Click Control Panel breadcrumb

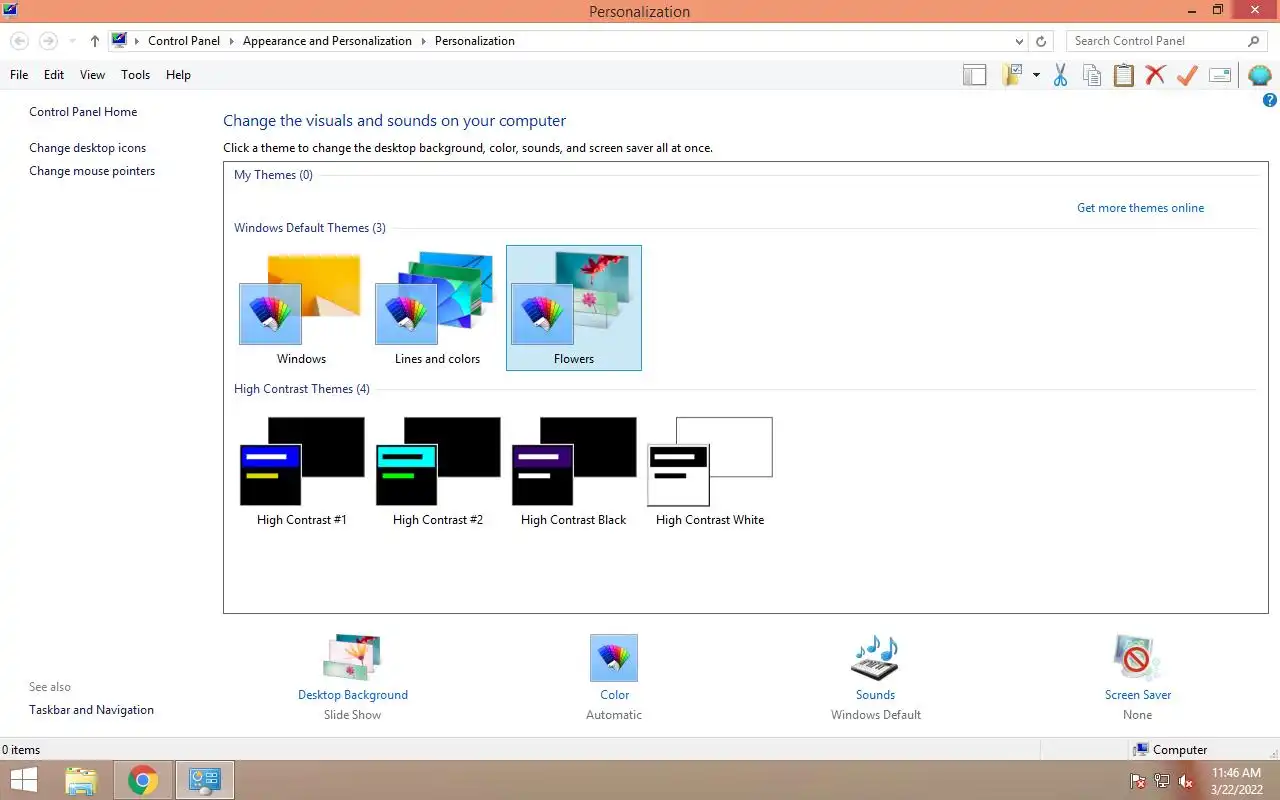[x=184, y=41]
